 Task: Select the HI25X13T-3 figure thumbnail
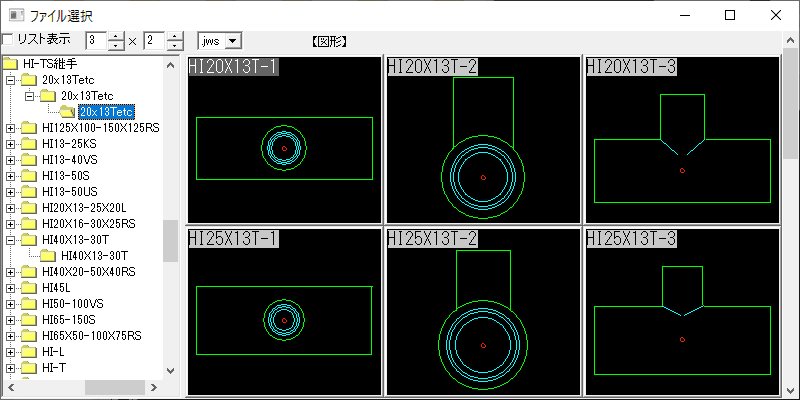pyautogui.click(x=682, y=312)
